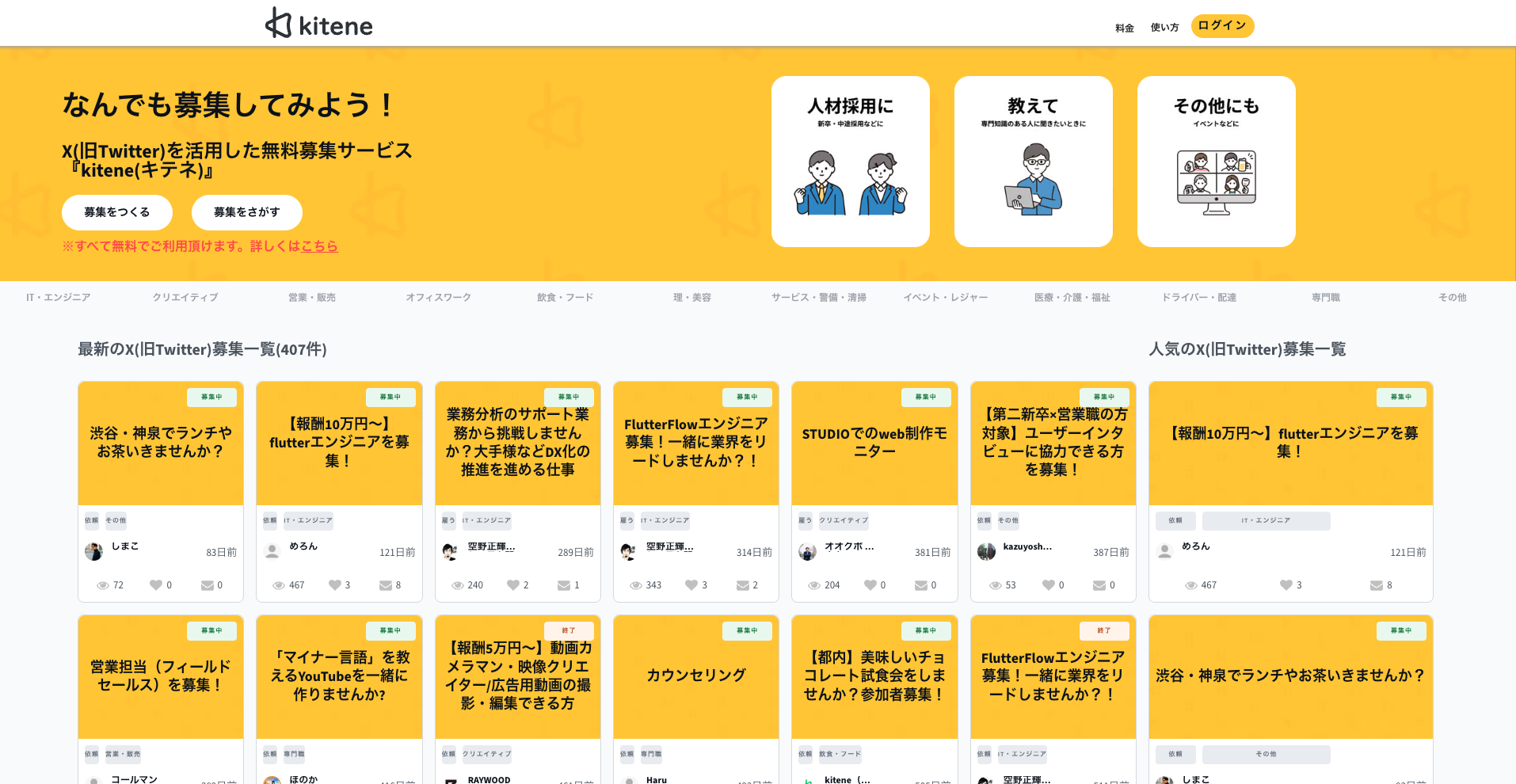The image size is (1516, 784).
Task: Click 人気のX(旧Twitter)募集一覧 heading
Action: pos(1247,349)
